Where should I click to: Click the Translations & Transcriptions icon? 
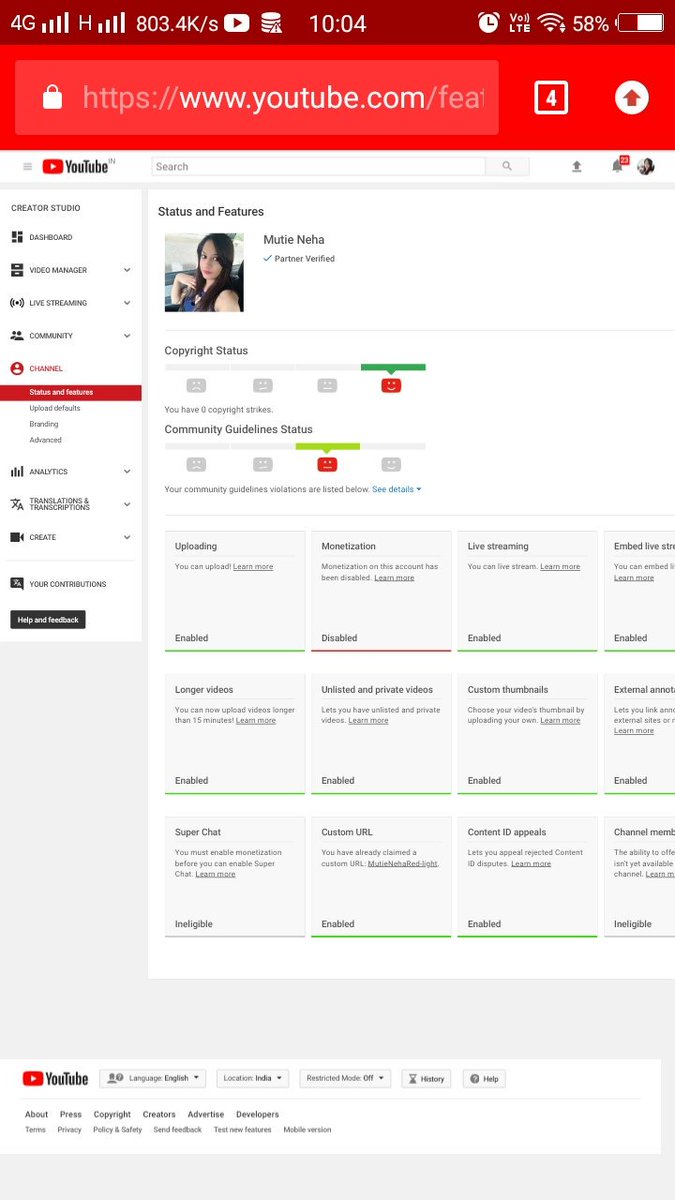point(17,504)
